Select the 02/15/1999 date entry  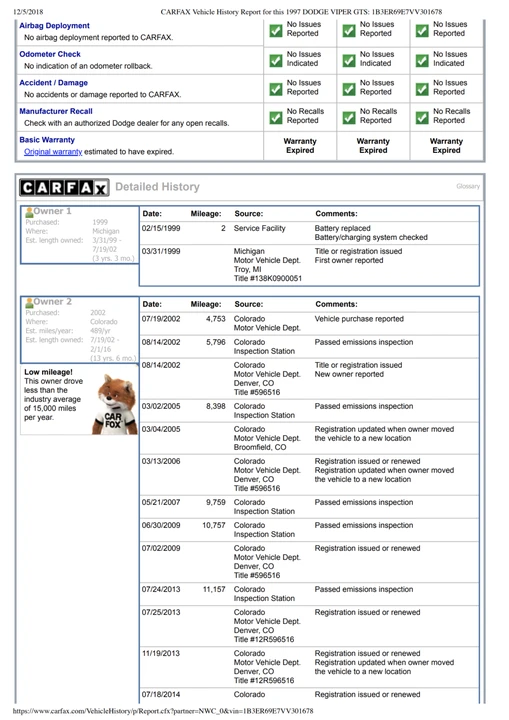pos(161,228)
